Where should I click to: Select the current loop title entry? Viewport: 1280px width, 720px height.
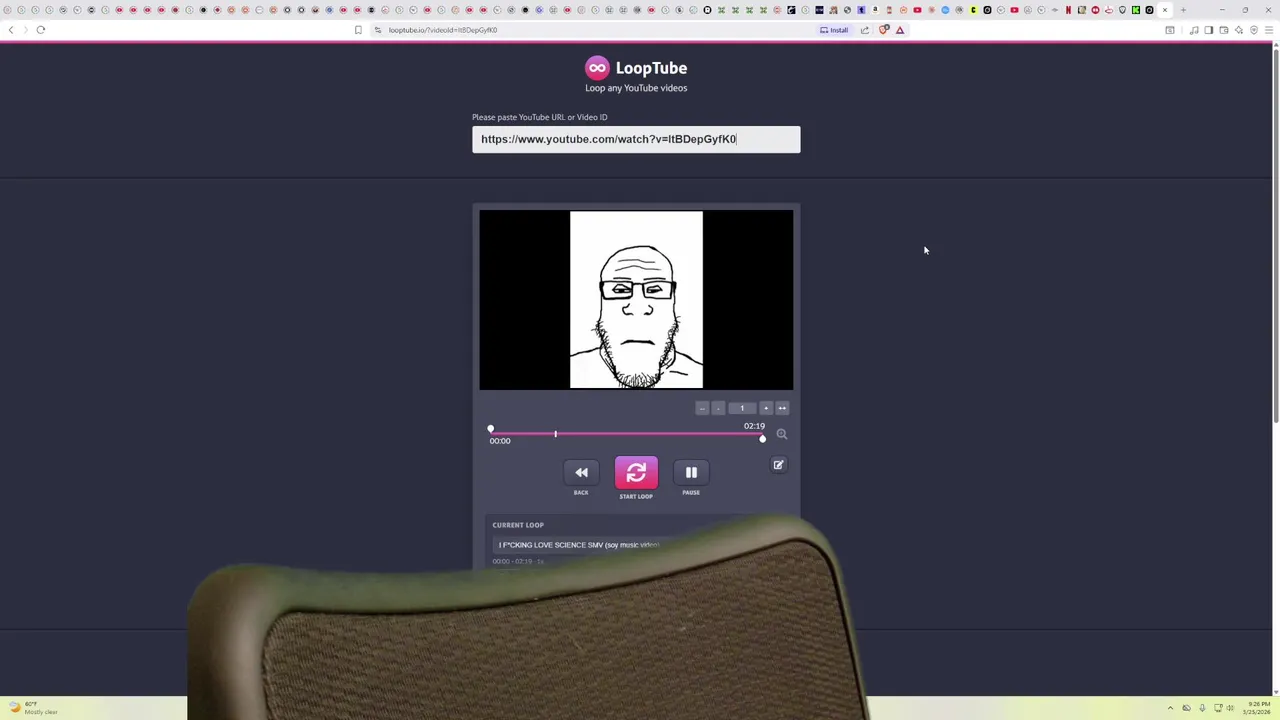click(x=579, y=545)
